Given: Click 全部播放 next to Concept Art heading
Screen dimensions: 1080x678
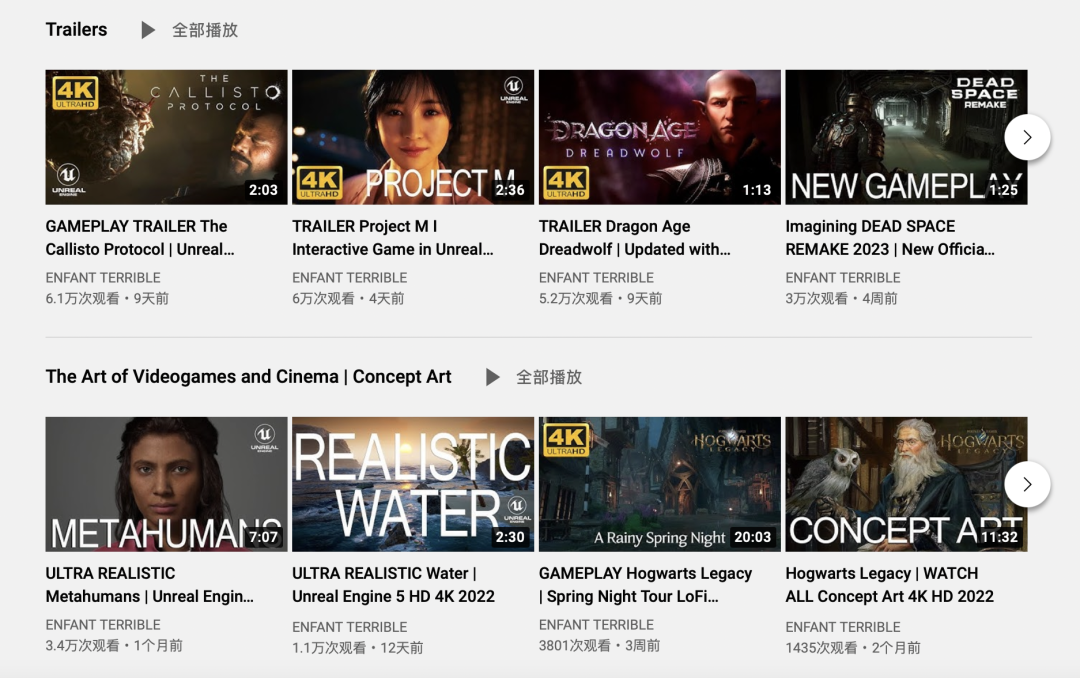Looking at the screenshot, I should click(549, 378).
